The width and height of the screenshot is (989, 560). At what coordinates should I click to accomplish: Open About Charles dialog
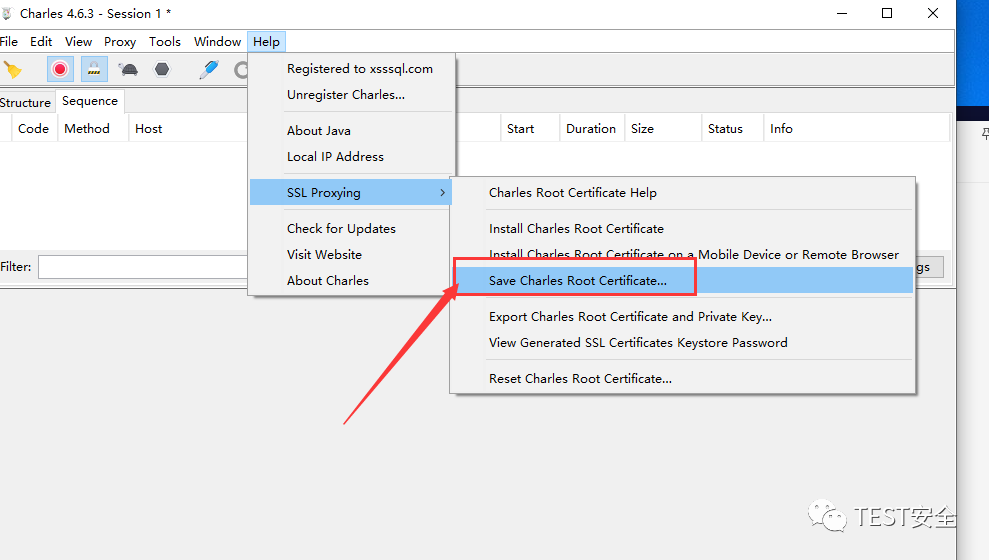coord(352,281)
